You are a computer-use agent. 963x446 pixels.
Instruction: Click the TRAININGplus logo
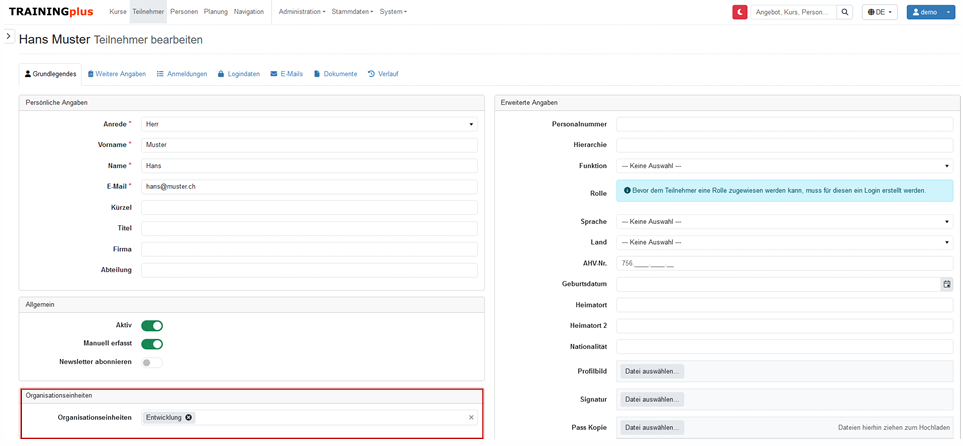point(51,12)
